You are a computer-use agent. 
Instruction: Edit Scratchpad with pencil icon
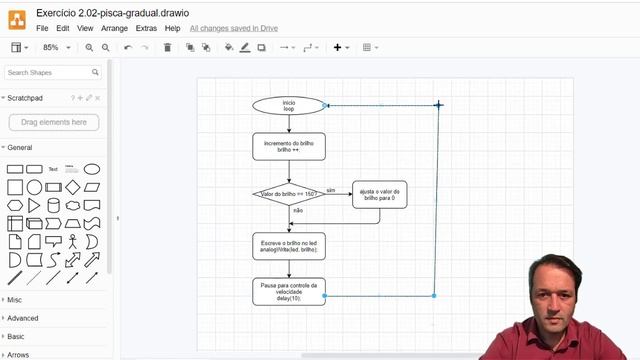coord(89,98)
